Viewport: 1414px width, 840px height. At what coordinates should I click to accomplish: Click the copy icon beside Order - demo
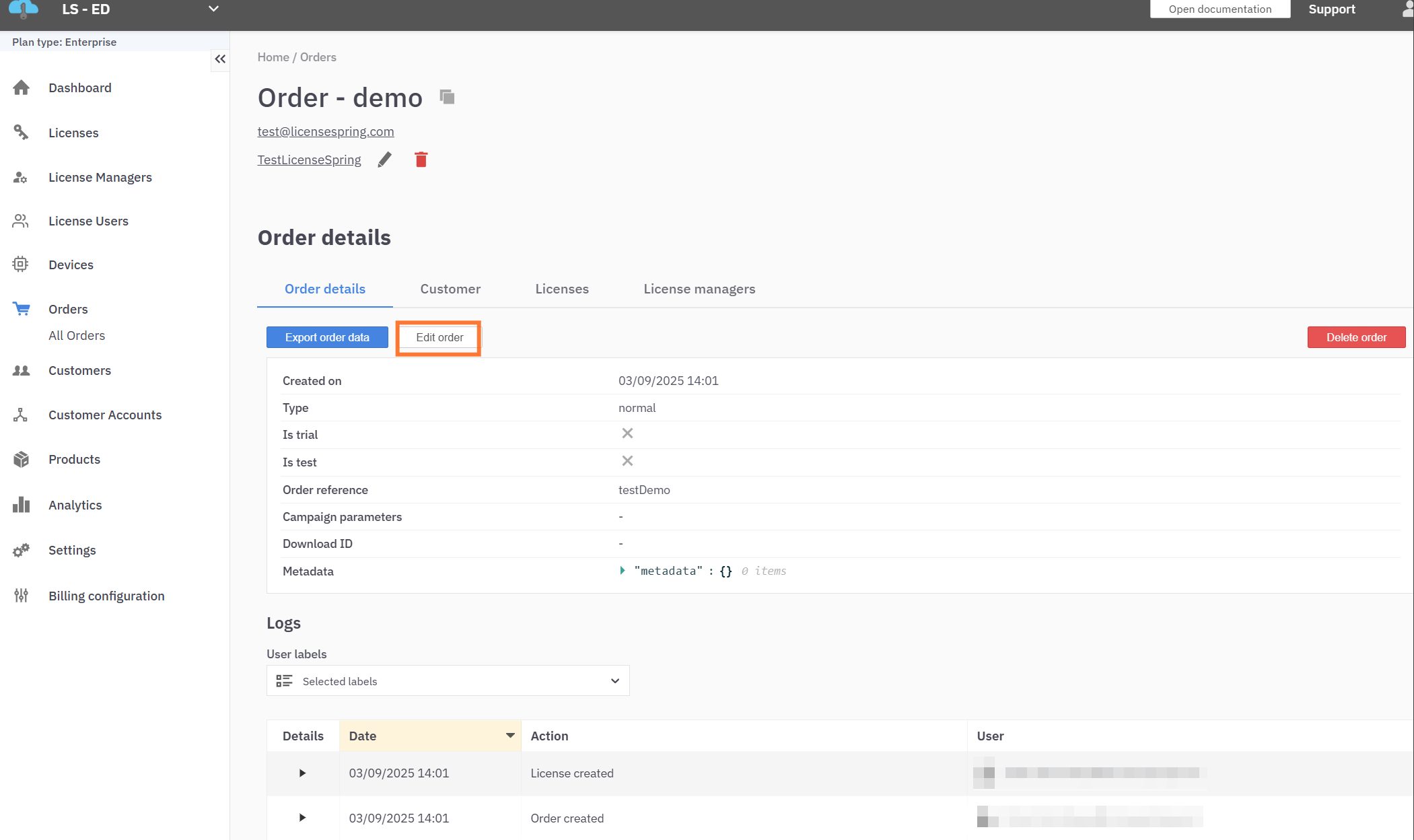(447, 97)
